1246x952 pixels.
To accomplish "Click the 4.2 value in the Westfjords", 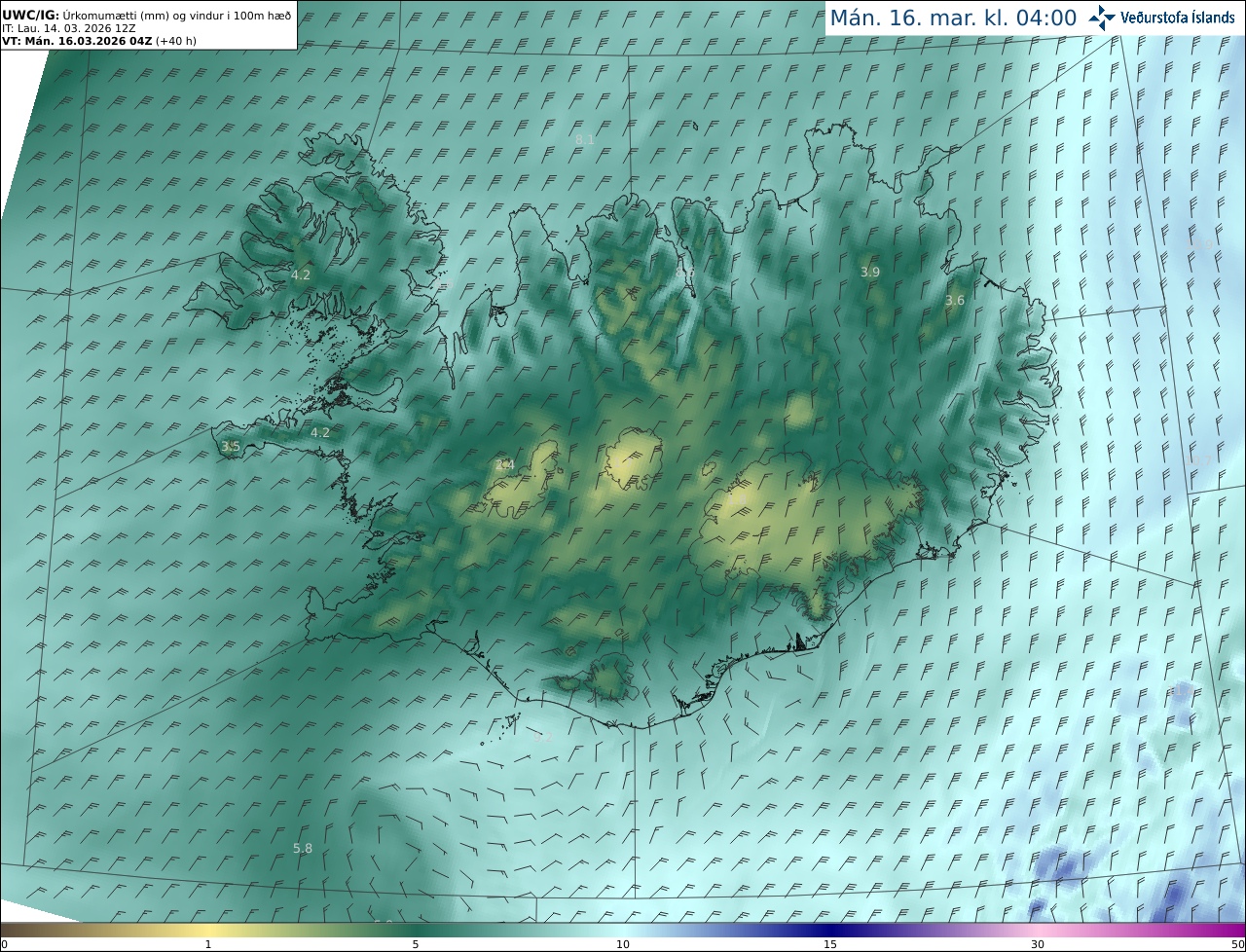I will click(x=301, y=275).
